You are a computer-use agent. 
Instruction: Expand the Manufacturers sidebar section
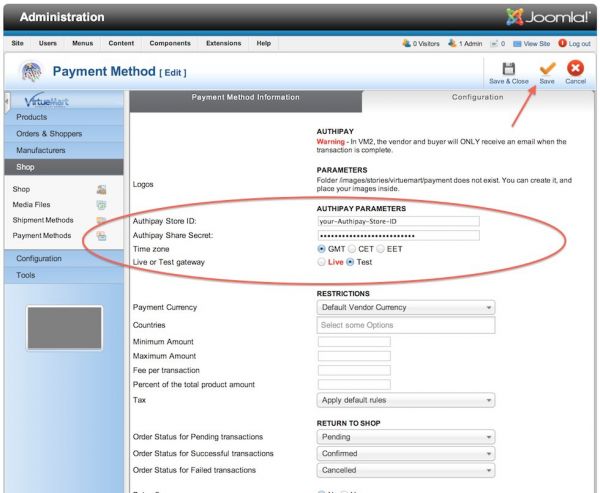point(64,150)
